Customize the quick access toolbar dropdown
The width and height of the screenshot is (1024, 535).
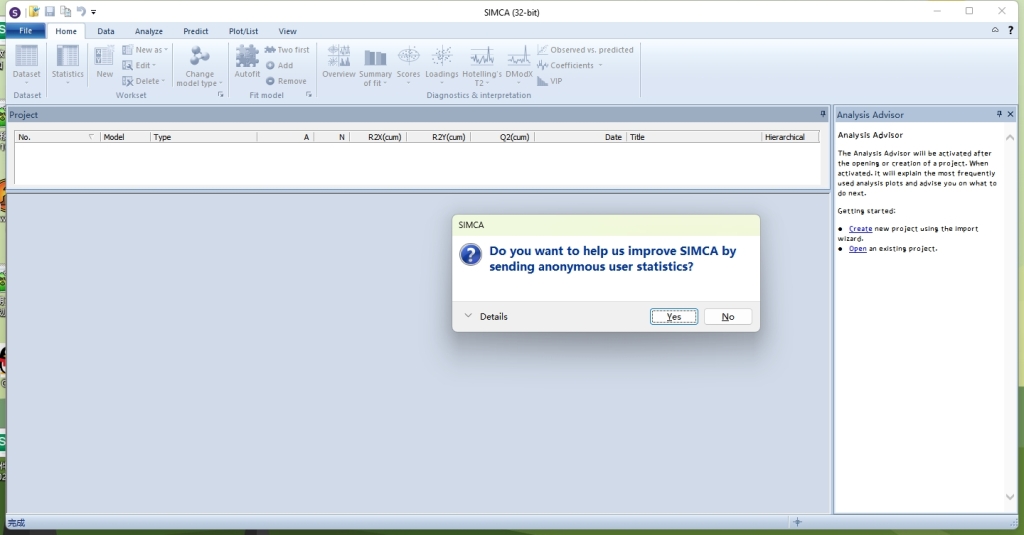click(x=94, y=12)
